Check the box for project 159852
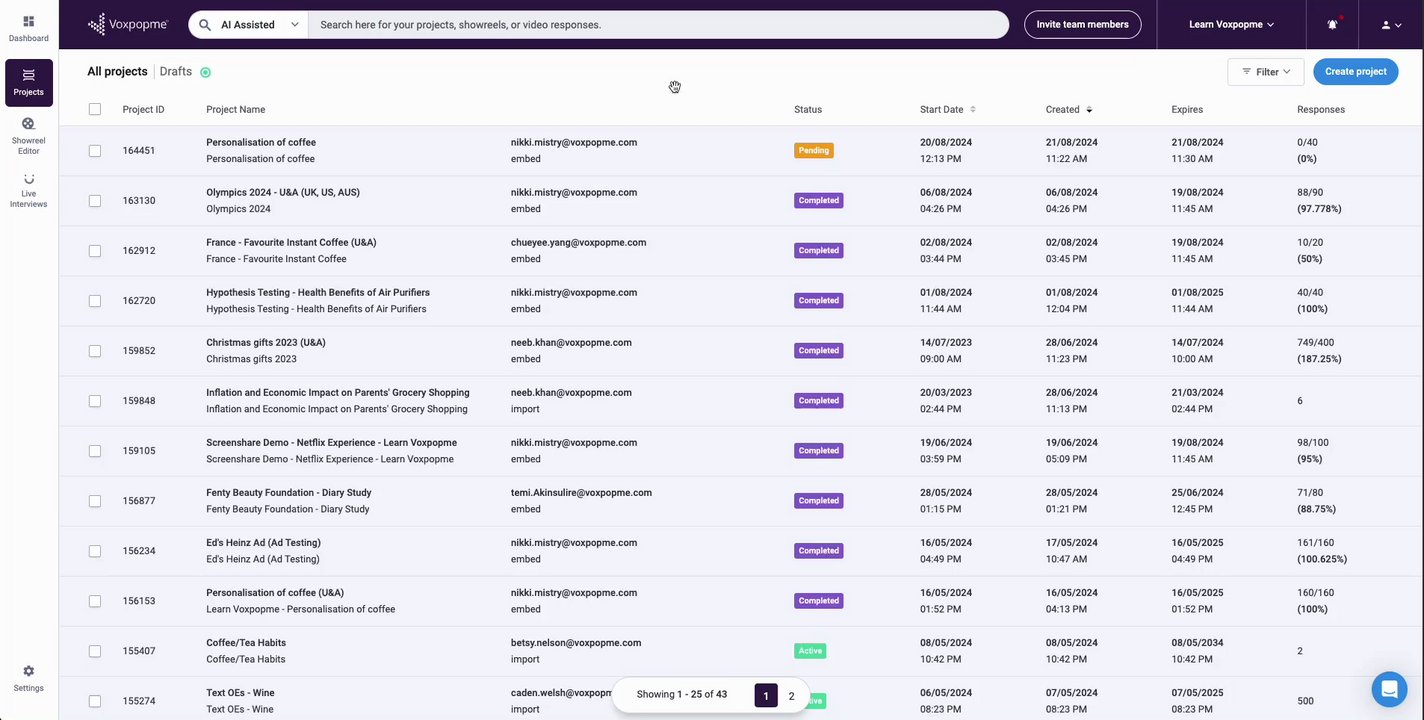The width and height of the screenshot is (1424, 720). click(95, 351)
